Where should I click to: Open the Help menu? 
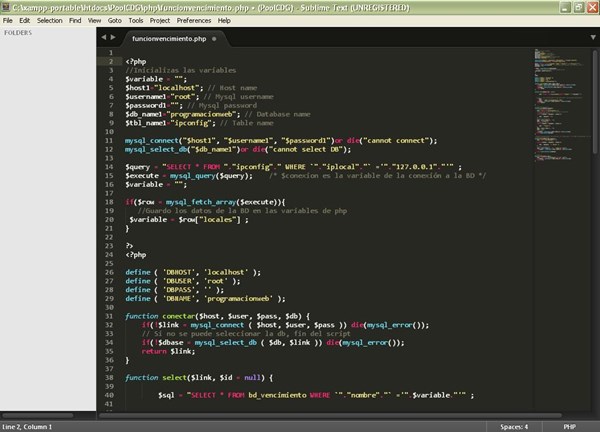pyautogui.click(x=224, y=20)
